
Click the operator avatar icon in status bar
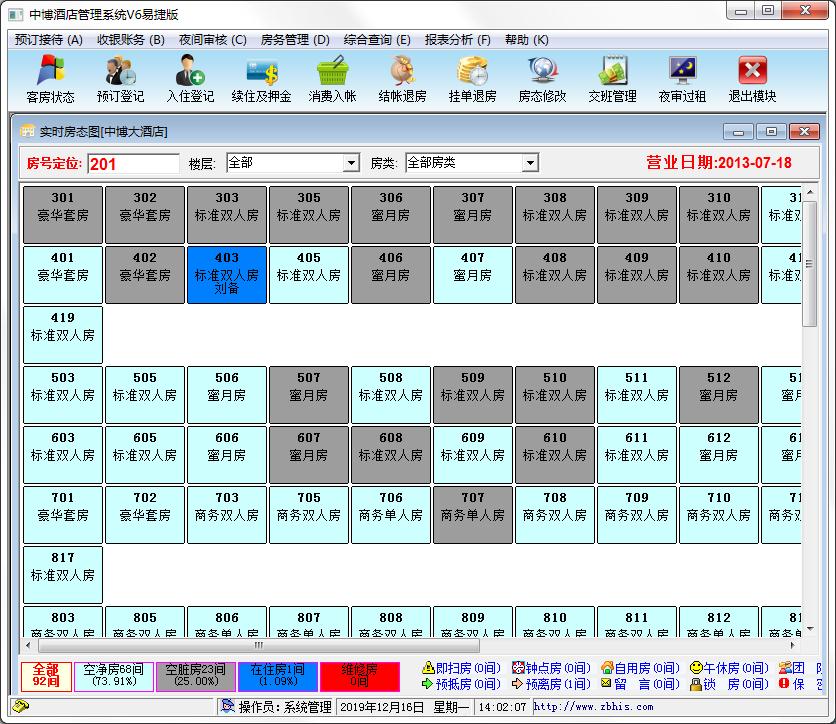[x=228, y=706]
